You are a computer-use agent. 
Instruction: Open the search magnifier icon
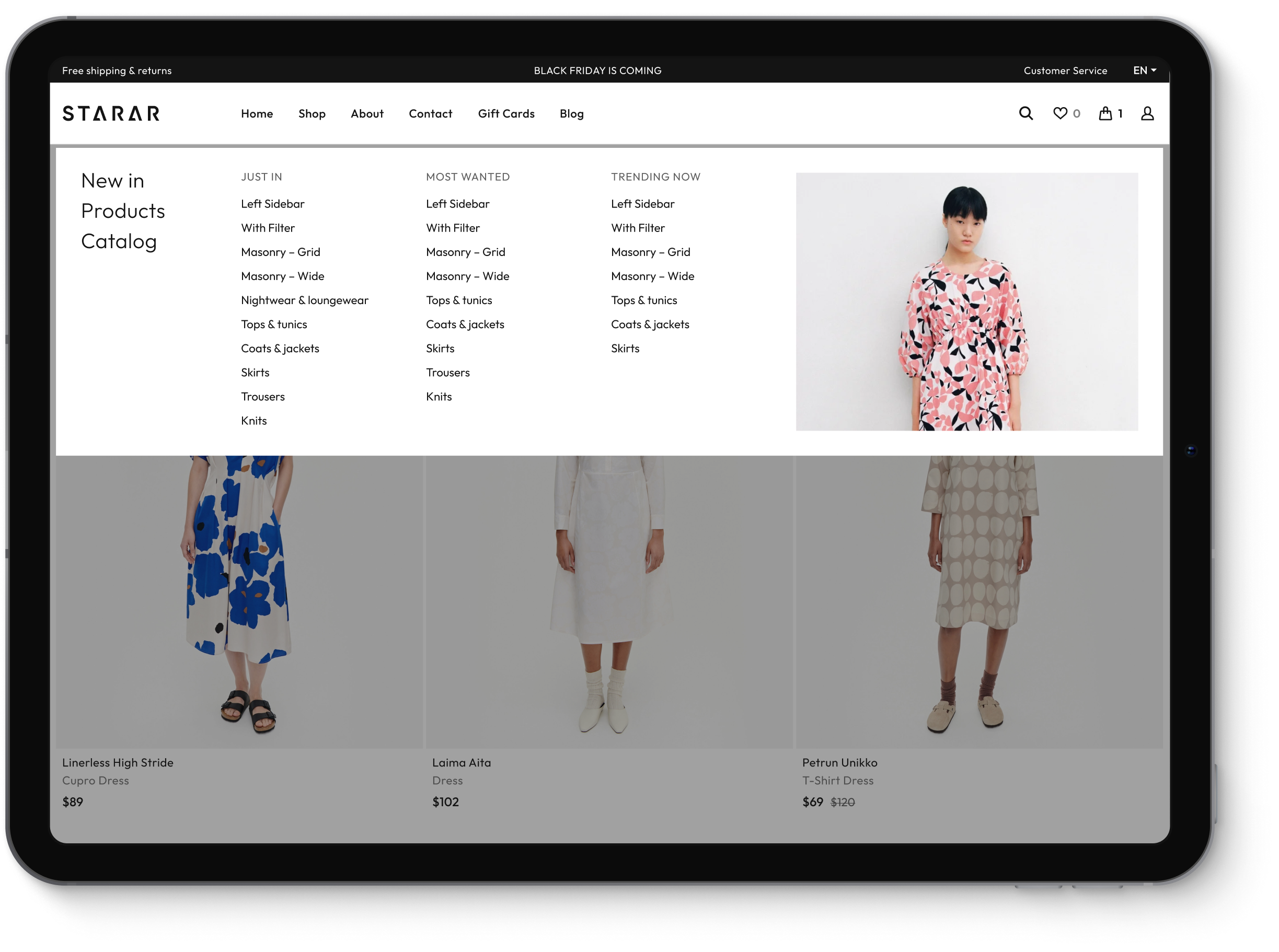click(1025, 113)
